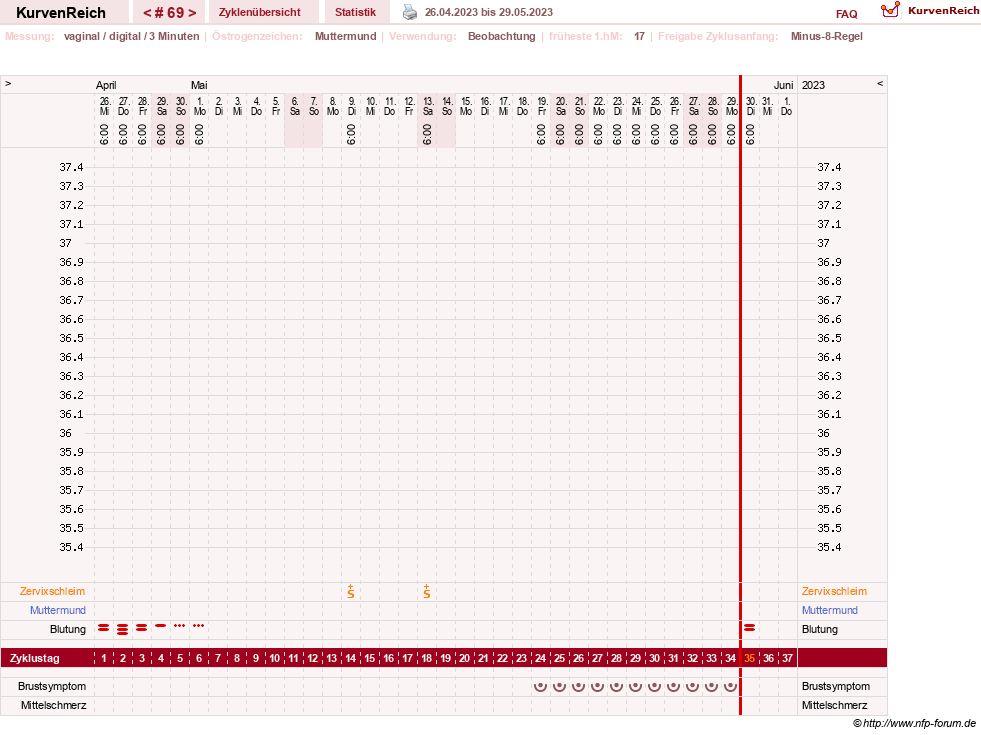The height and width of the screenshot is (735, 981).
Task: Click the spotting marker on cycle day 6
Action: (198, 626)
